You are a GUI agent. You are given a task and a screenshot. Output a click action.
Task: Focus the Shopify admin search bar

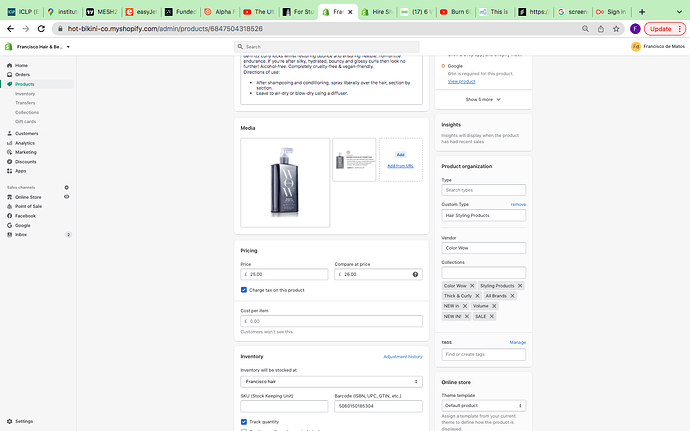click(x=327, y=47)
